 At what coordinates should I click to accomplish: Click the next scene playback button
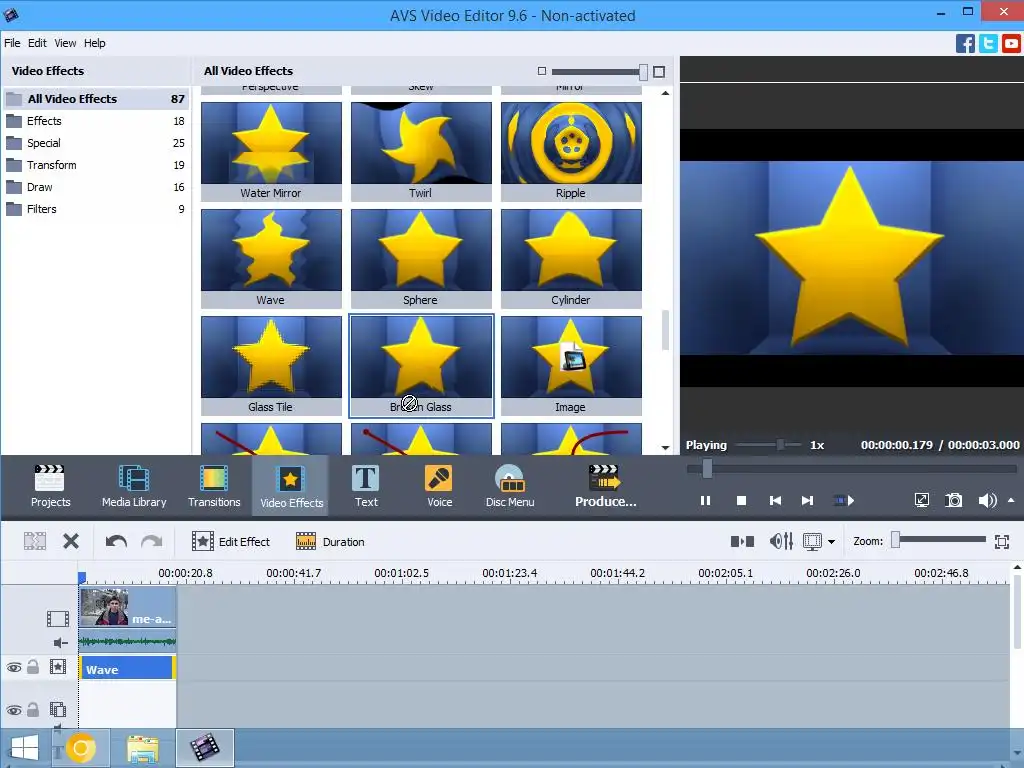844,501
